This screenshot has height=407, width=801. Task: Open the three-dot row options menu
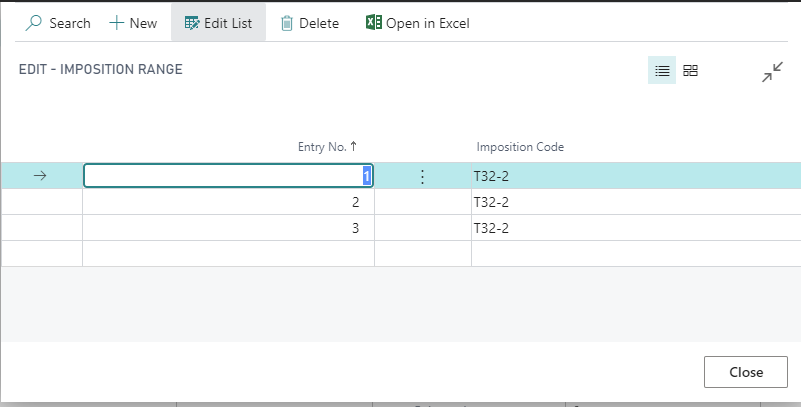click(x=422, y=176)
